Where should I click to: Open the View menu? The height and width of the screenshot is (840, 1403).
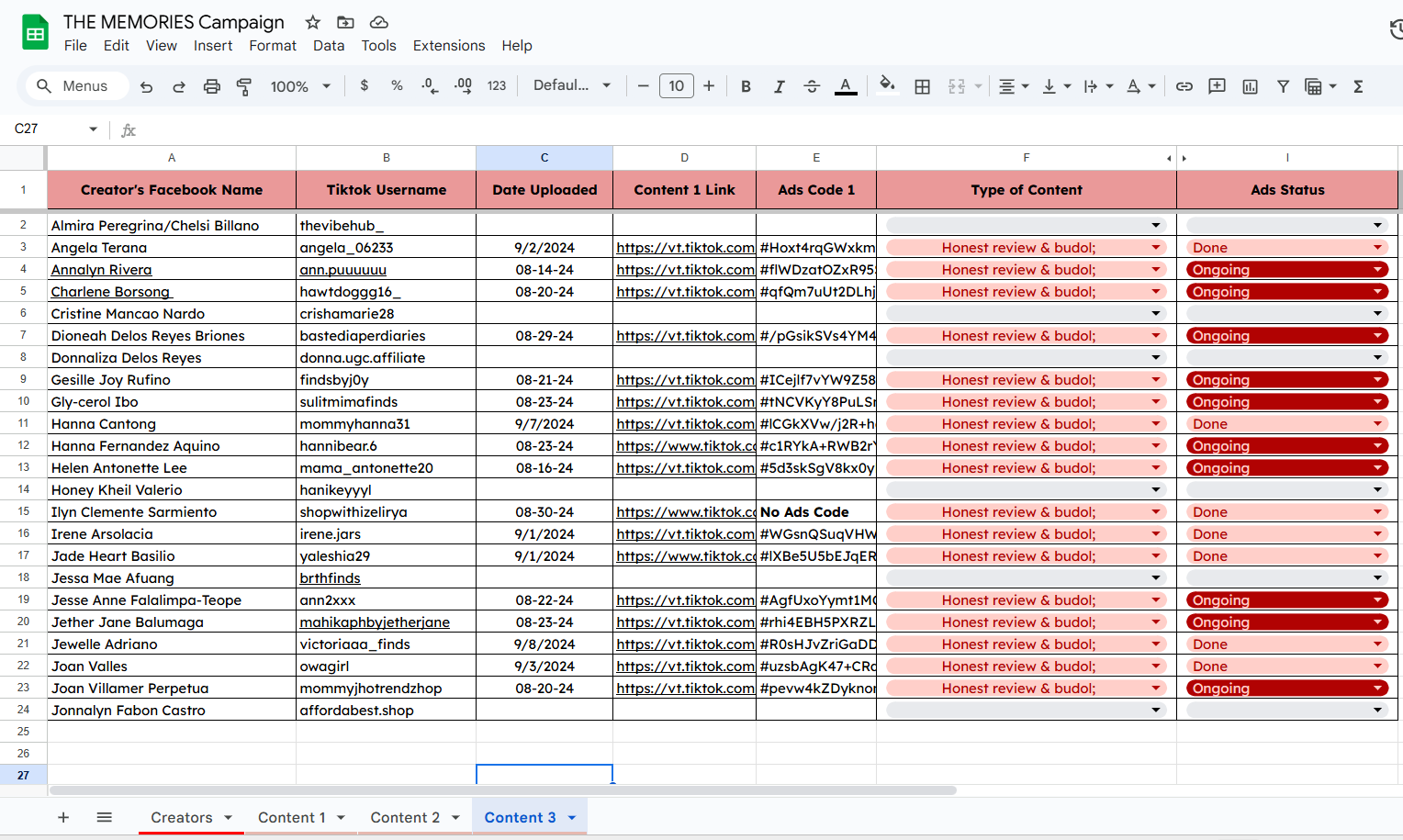[162, 46]
